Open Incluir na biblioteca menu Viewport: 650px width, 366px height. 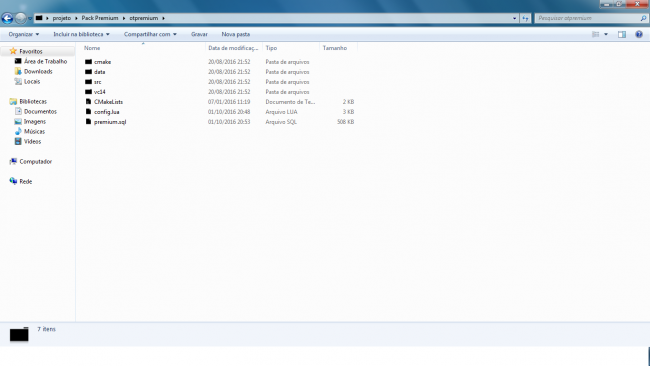(x=81, y=34)
